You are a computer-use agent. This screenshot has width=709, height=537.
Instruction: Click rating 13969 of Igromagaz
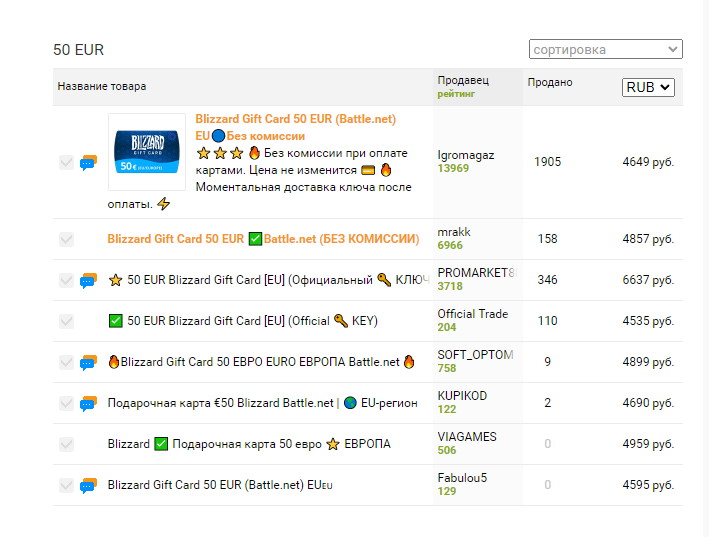pyautogui.click(x=453, y=168)
